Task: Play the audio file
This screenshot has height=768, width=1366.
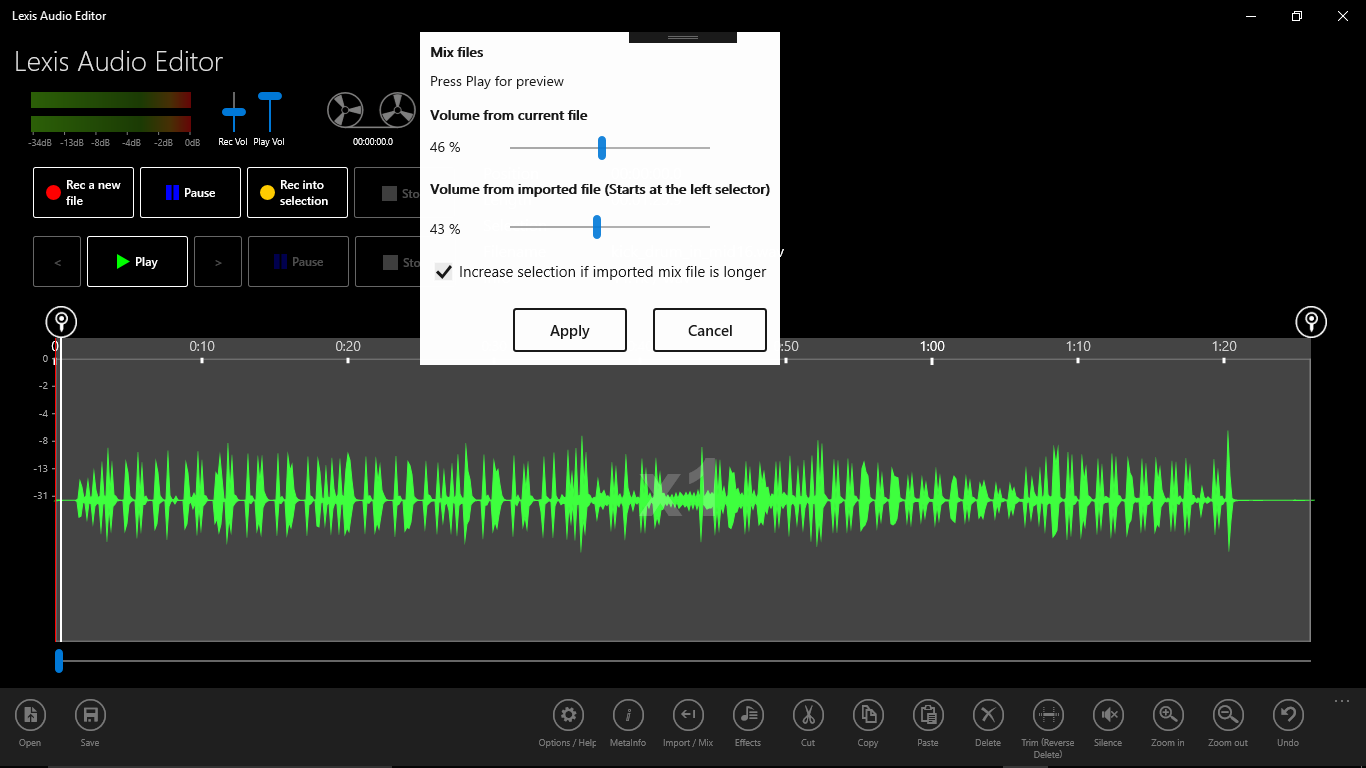Action: (137, 261)
